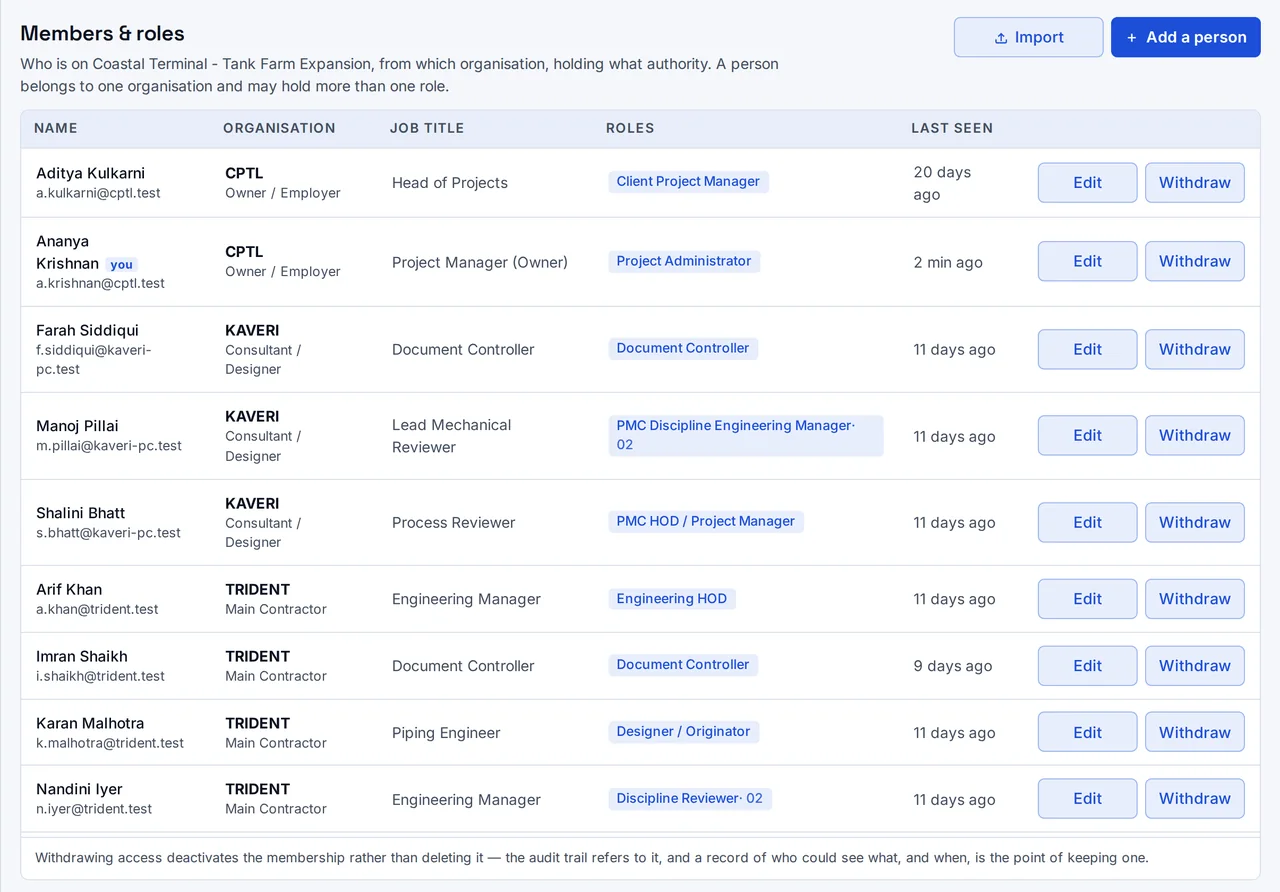
Task: Edit Manoj Pillai's roles
Action: [x=1087, y=435]
